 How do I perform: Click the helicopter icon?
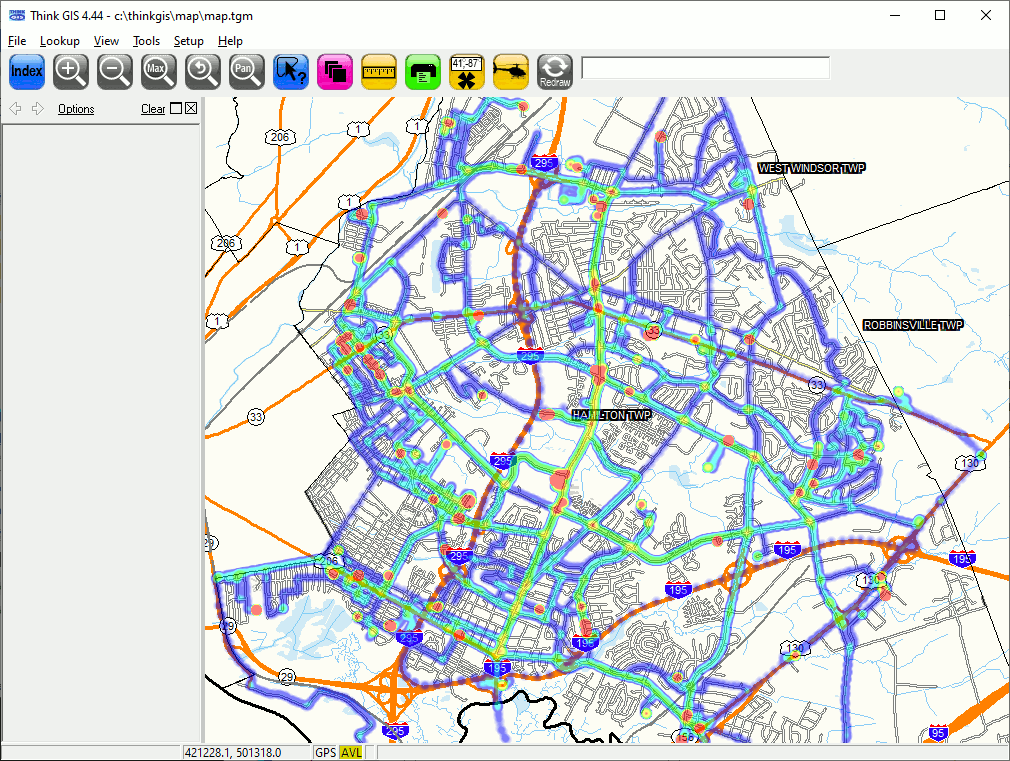511,71
